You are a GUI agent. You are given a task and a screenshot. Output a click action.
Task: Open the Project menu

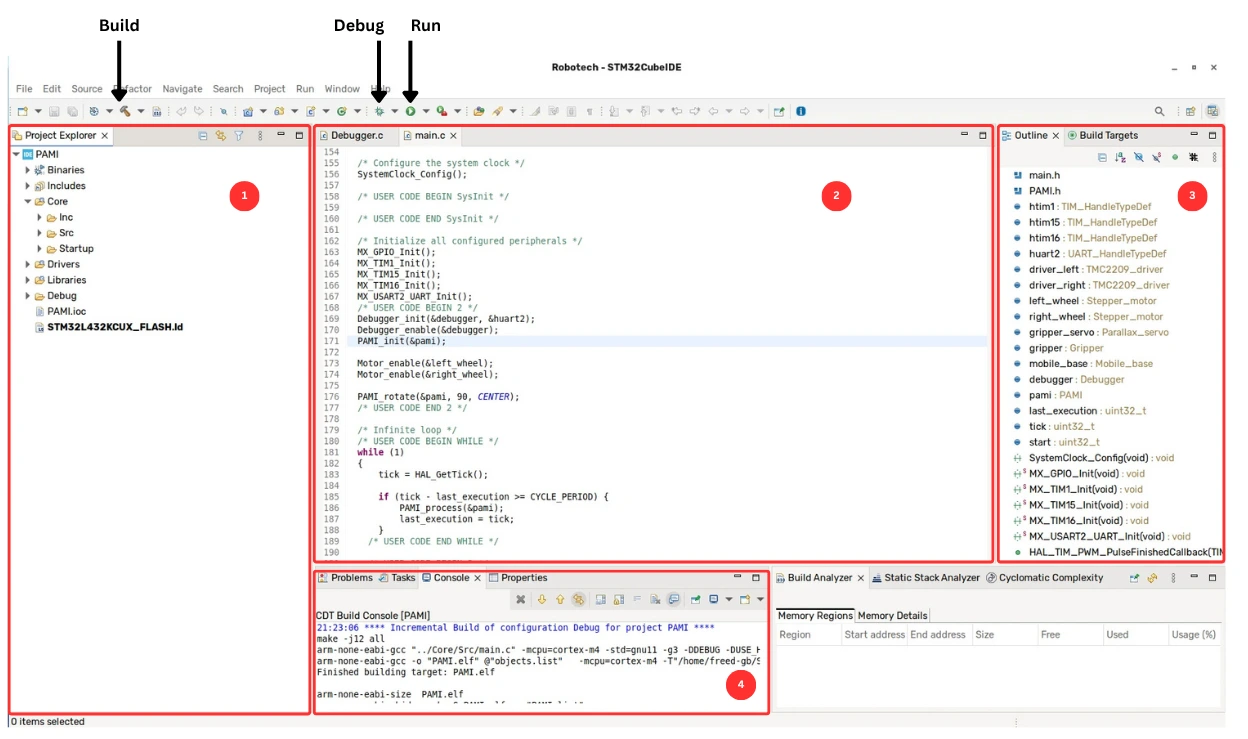[269, 89]
